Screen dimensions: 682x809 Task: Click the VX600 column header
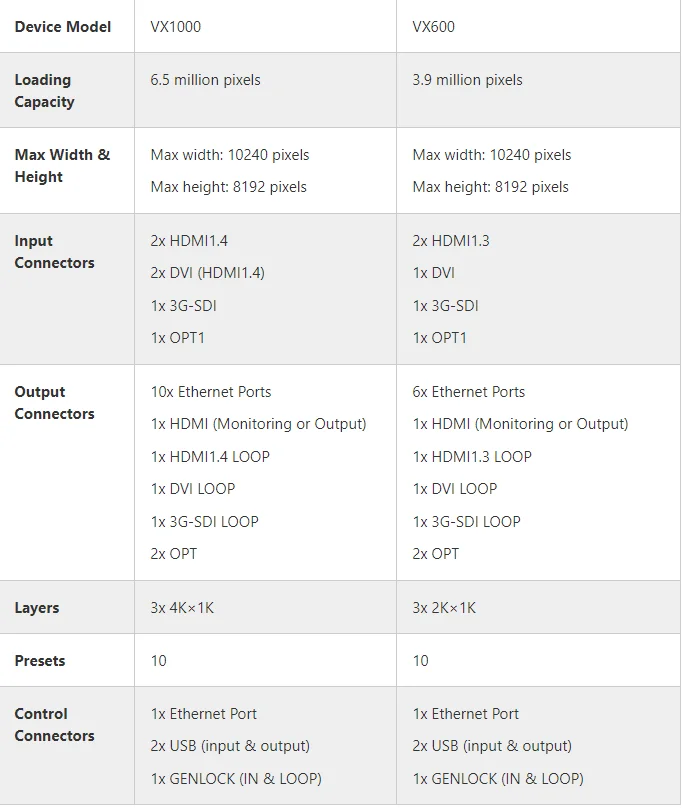pyautogui.click(x=434, y=27)
